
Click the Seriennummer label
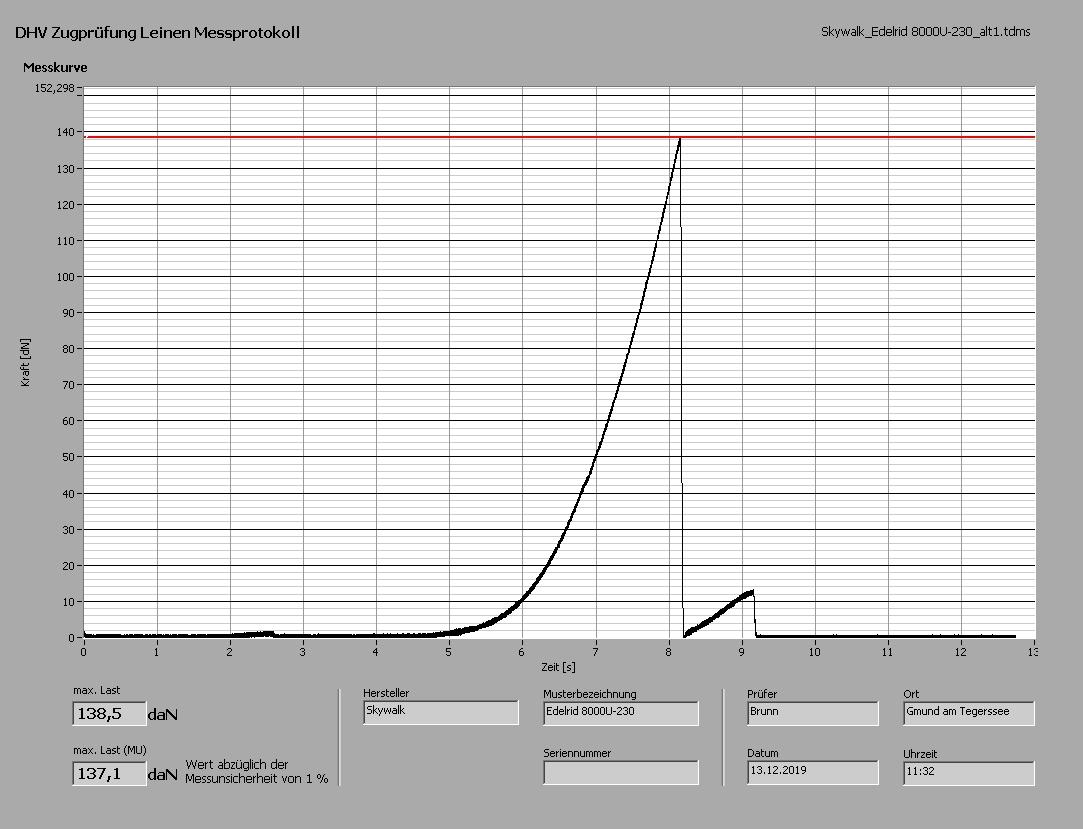[x=577, y=753]
